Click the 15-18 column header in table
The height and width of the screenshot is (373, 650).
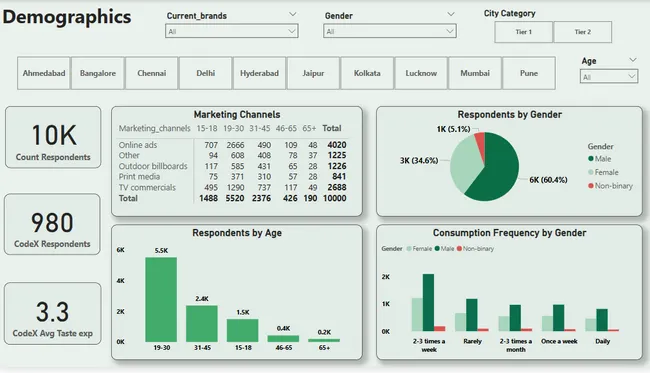coord(207,128)
